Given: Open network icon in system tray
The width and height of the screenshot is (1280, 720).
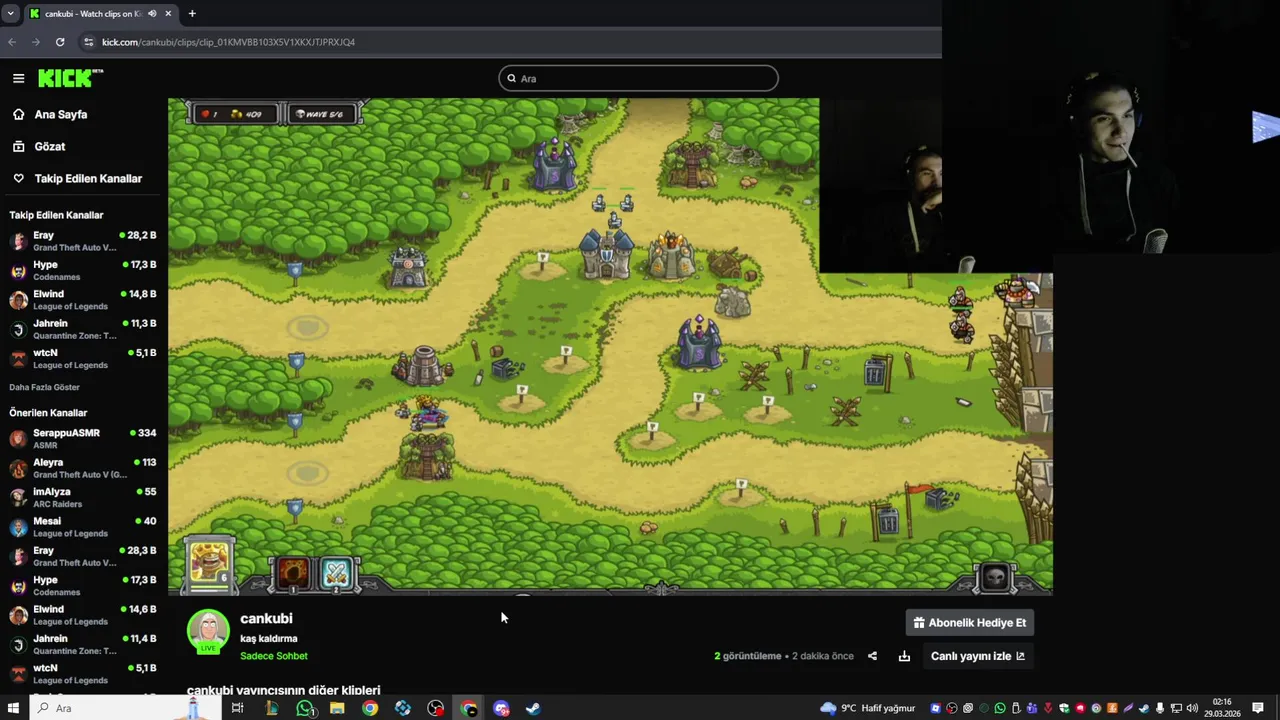Looking at the screenshot, I should 1176,708.
